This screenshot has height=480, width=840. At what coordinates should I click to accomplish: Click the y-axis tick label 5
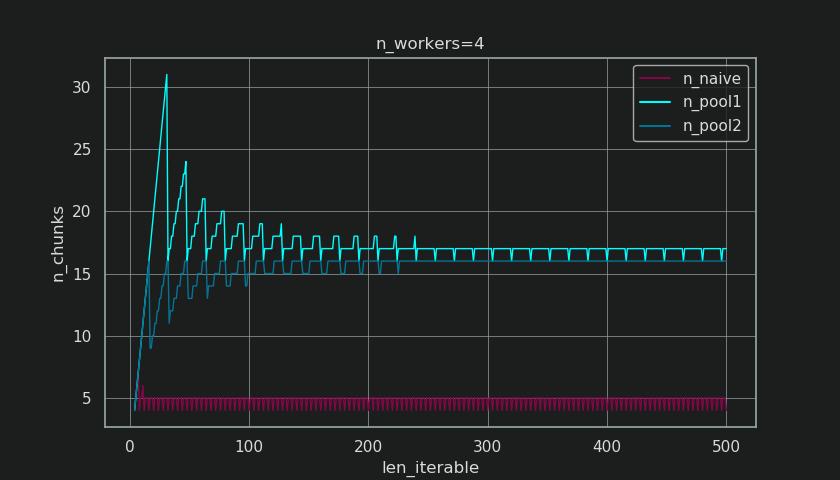pyautogui.click(x=86, y=398)
